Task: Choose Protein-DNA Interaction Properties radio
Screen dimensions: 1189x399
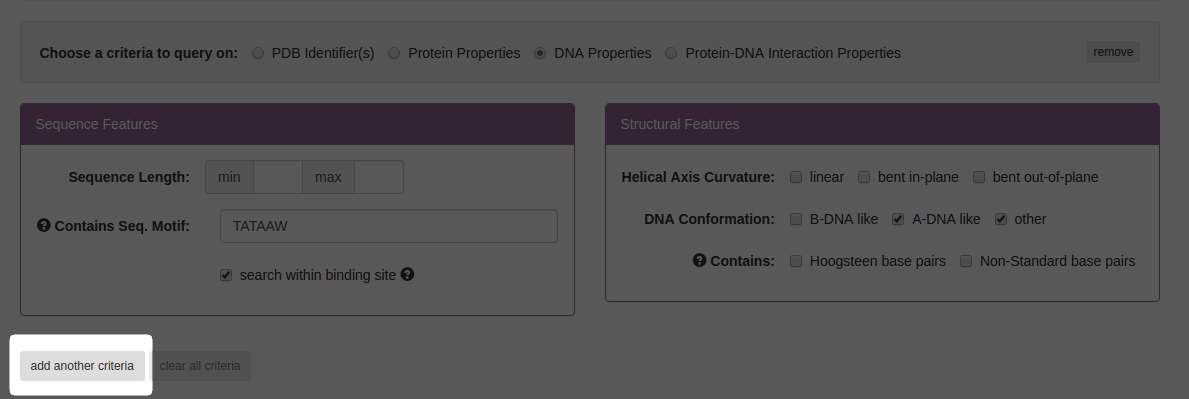Action: 671,53
